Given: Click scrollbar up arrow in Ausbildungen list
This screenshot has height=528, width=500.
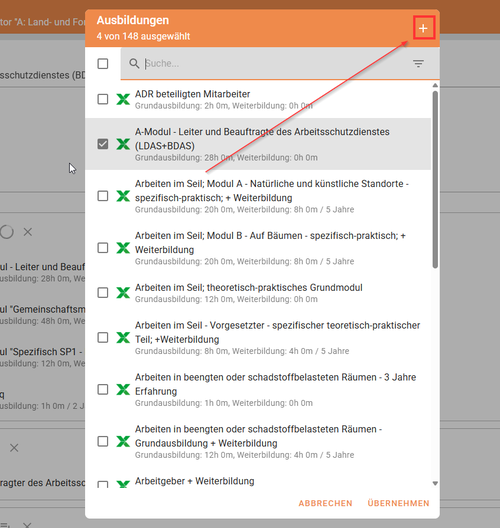Looking at the screenshot, I should click(x=435, y=86).
